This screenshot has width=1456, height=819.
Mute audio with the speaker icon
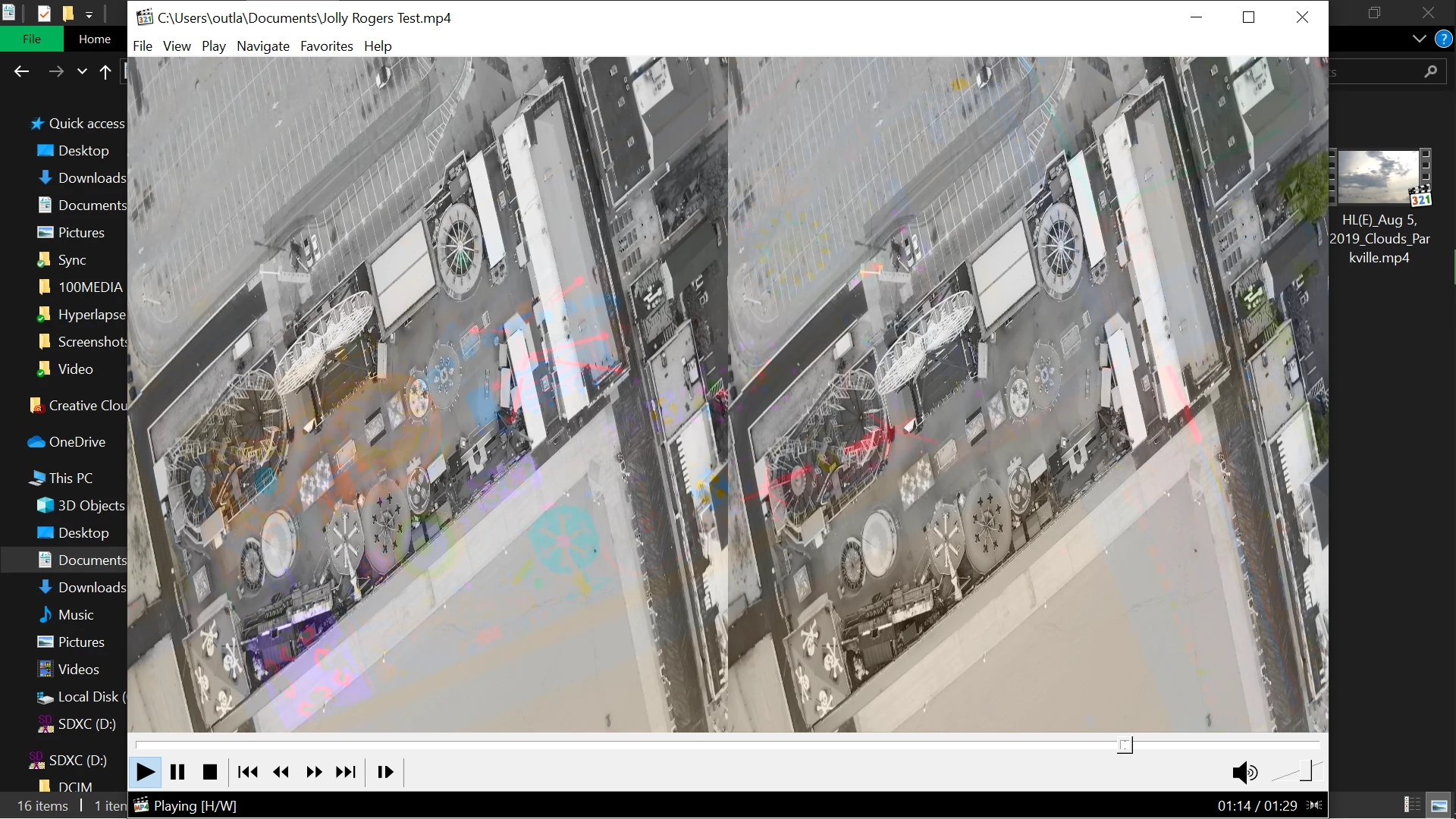point(1244,773)
